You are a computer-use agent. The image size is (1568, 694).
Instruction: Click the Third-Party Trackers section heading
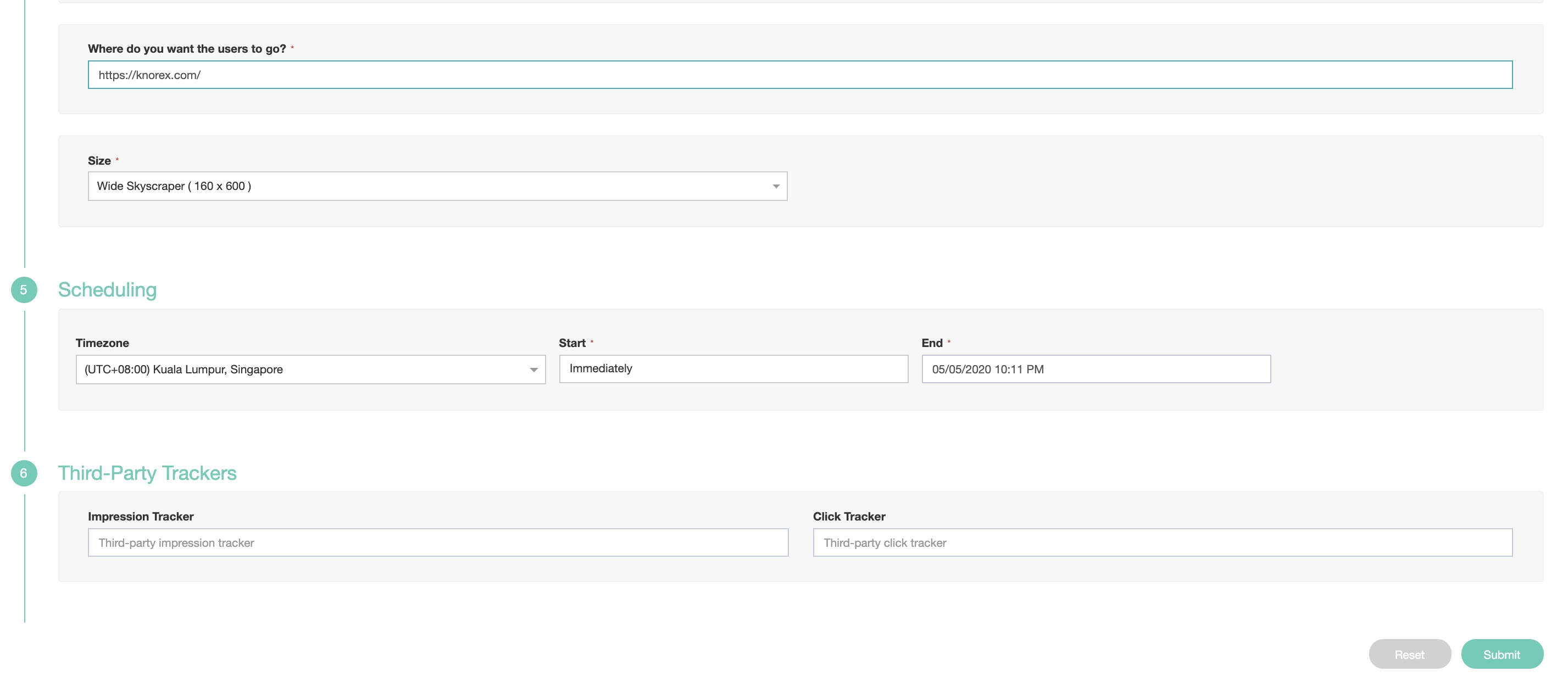(x=147, y=473)
